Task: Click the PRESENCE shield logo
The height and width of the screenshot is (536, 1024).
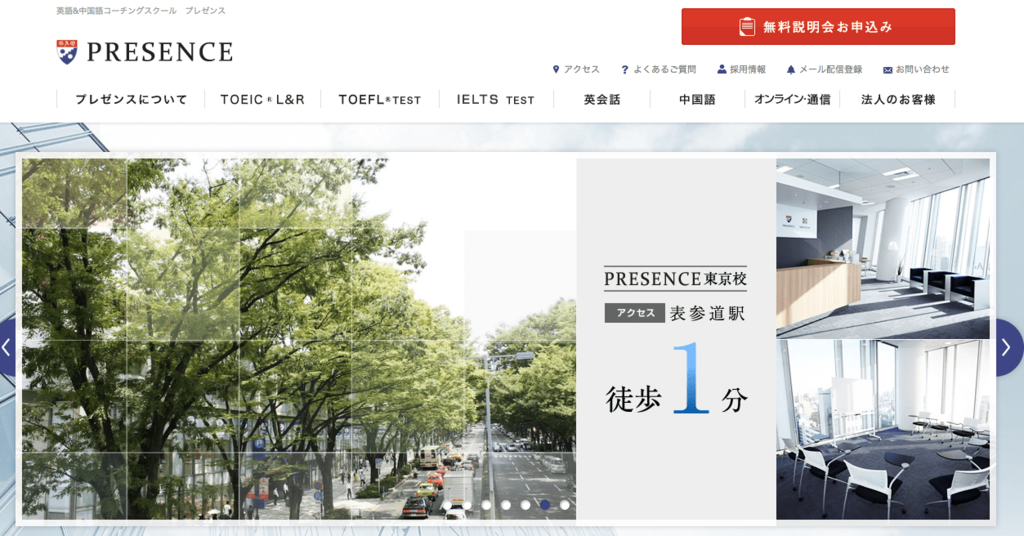Action: 67,52
